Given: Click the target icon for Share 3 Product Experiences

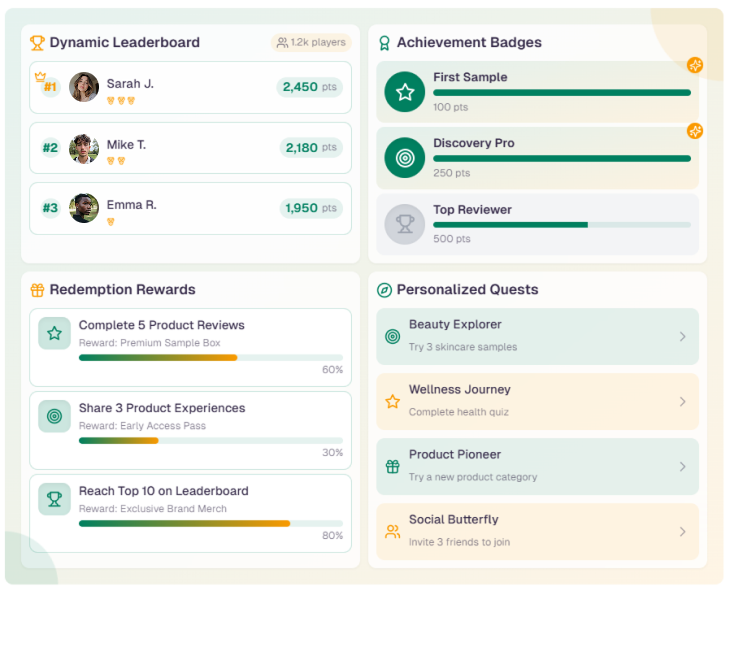Looking at the screenshot, I should [54, 416].
